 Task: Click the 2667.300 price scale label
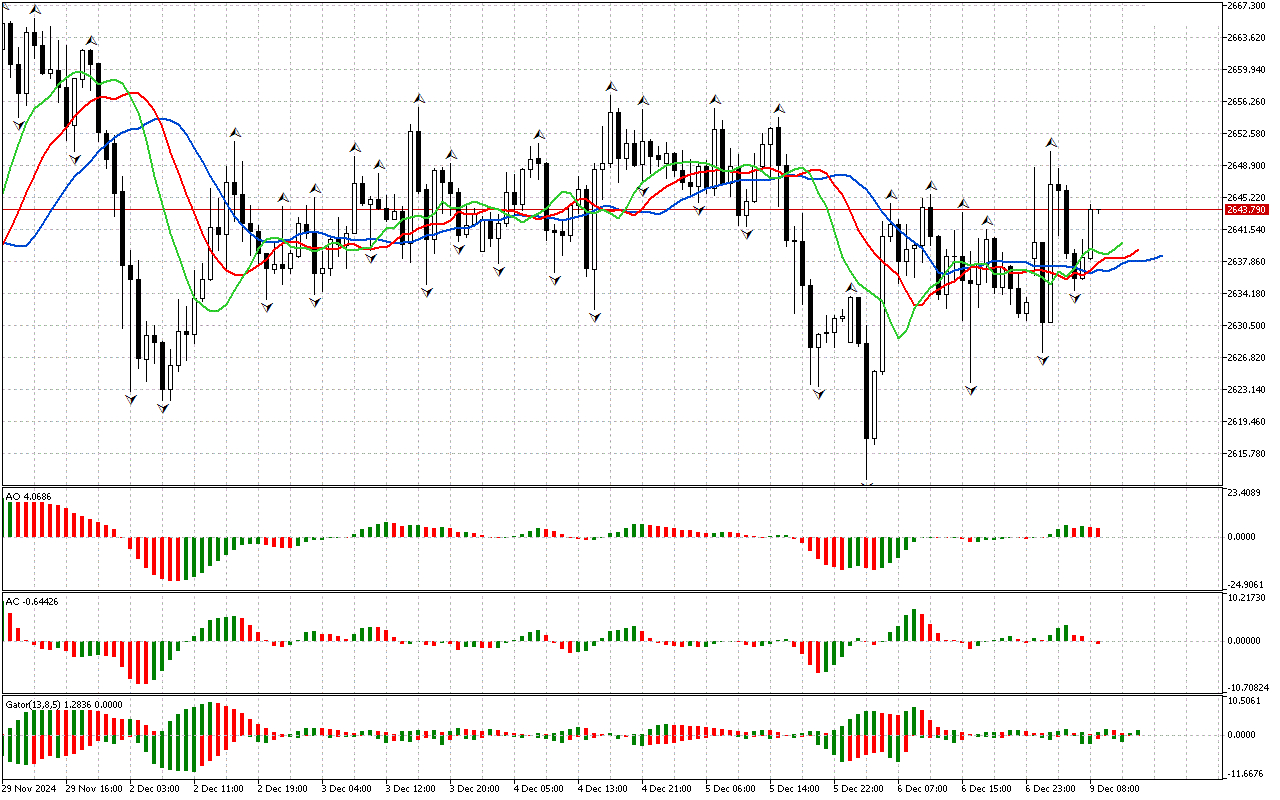1246,5
